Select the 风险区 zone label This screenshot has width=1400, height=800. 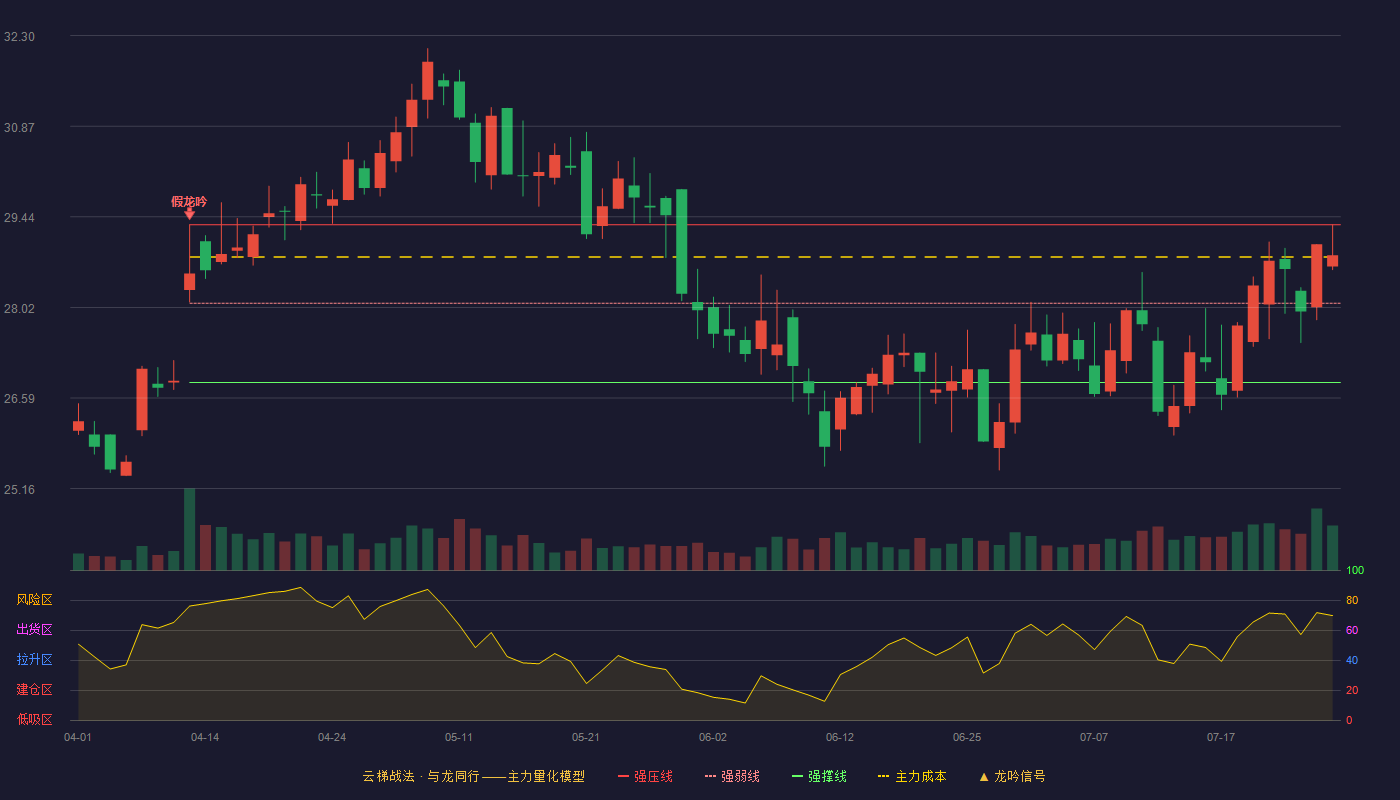coord(35,600)
